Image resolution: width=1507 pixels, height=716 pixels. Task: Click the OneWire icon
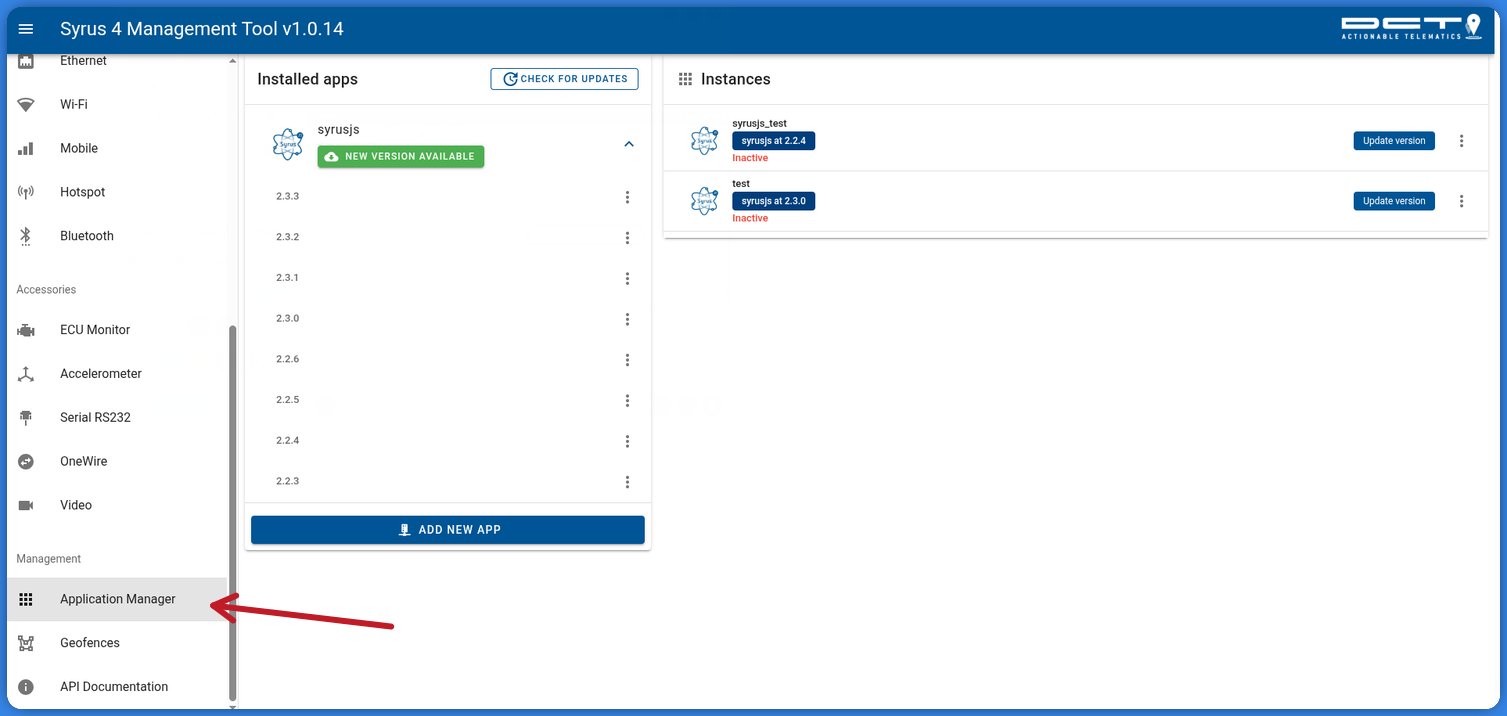click(x=26, y=462)
